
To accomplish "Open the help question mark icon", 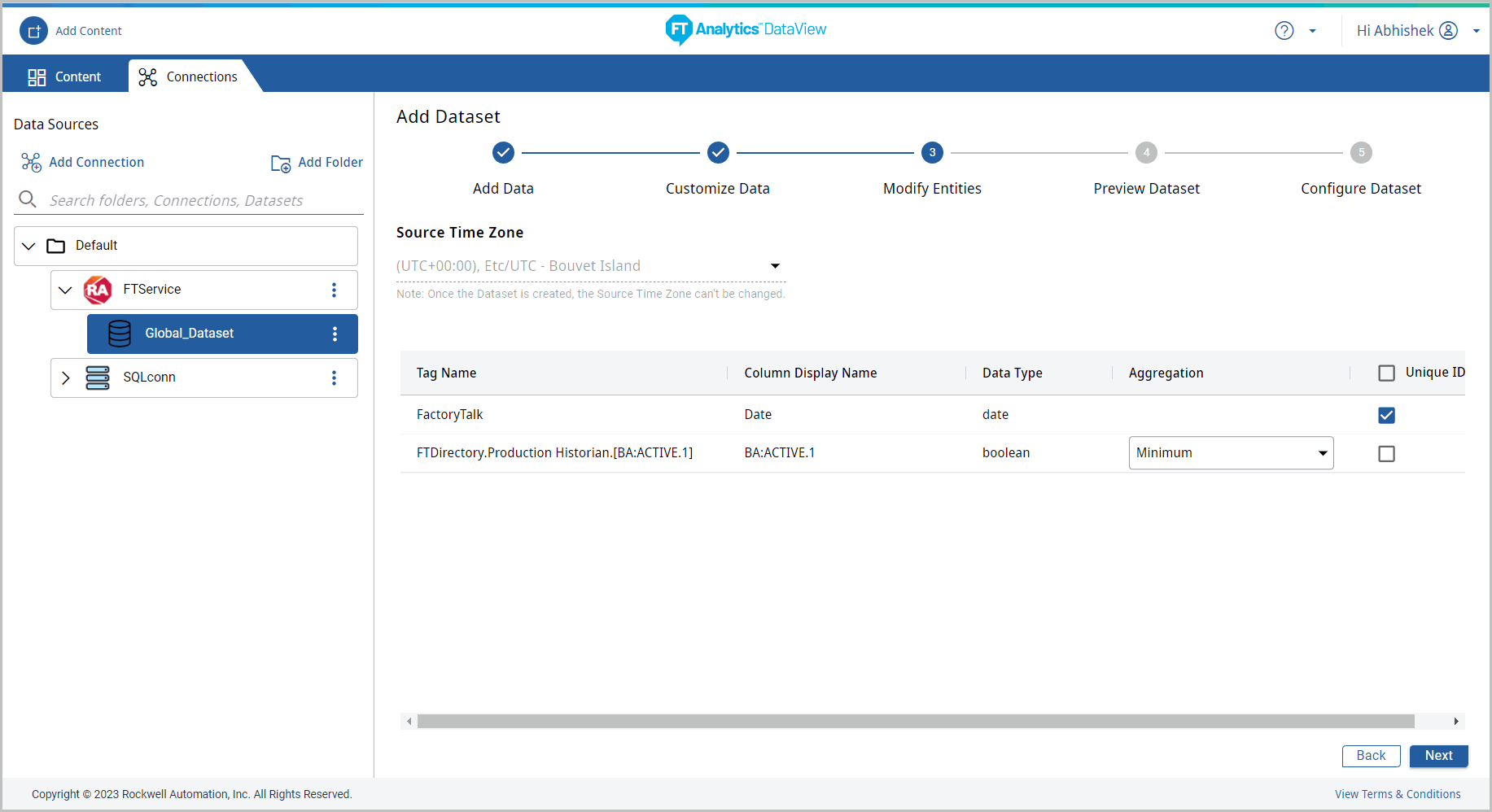I will click(x=1284, y=31).
